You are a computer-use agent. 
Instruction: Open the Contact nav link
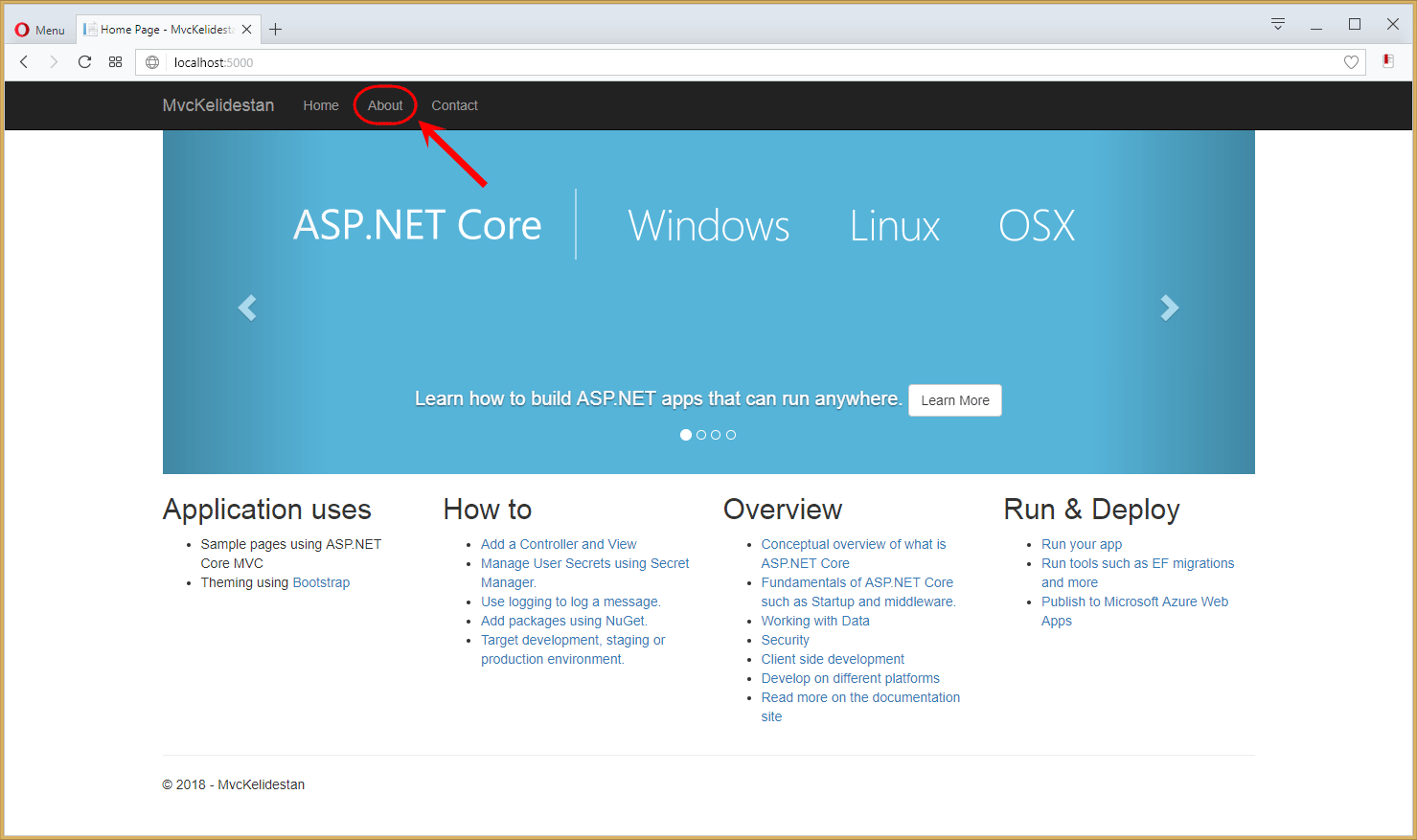[x=454, y=105]
